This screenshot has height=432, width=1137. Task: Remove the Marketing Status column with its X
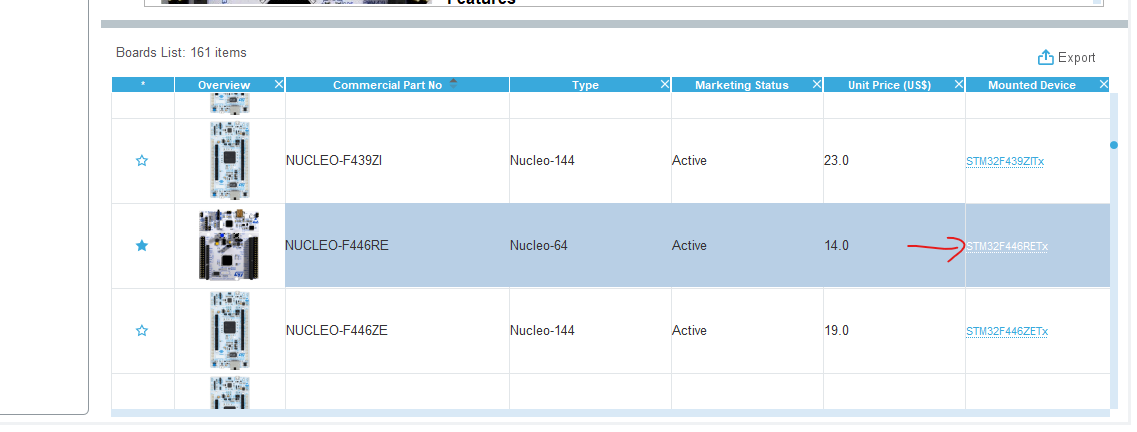(816, 85)
